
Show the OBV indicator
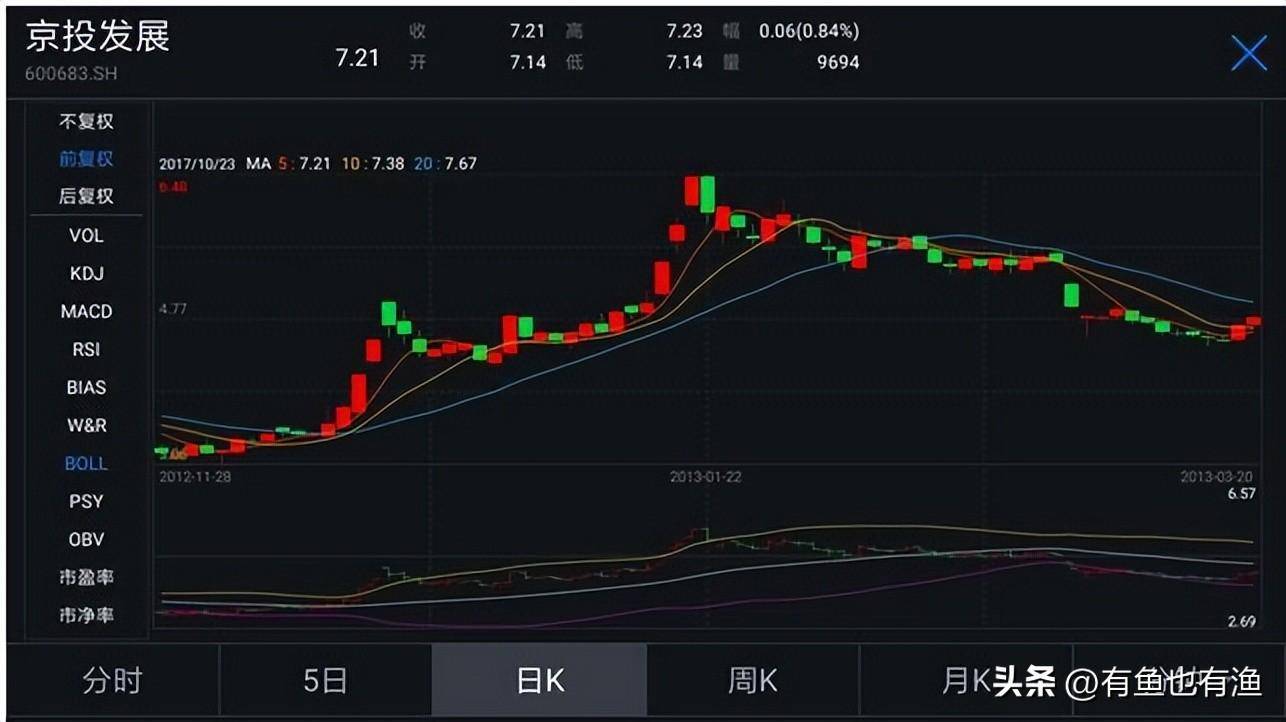click(x=86, y=540)
